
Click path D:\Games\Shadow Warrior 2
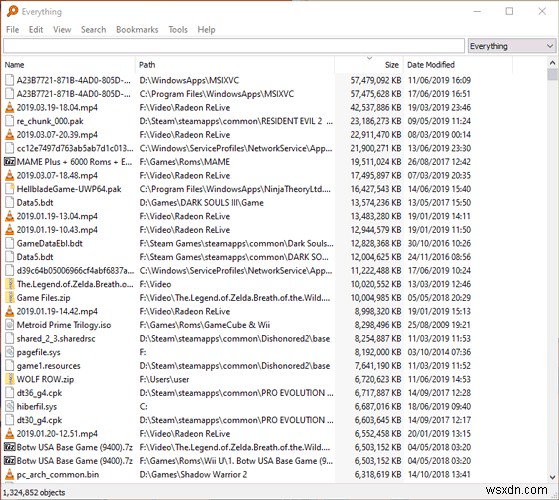(193, 474)
